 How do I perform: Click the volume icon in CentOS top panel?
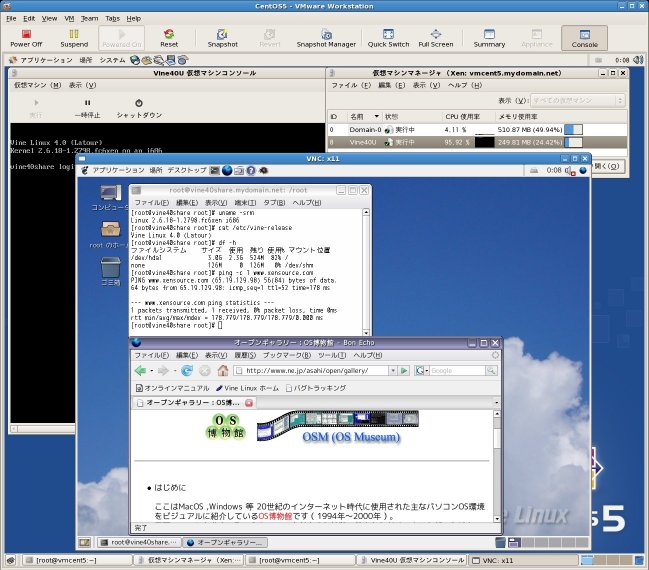tap(639, 60)
